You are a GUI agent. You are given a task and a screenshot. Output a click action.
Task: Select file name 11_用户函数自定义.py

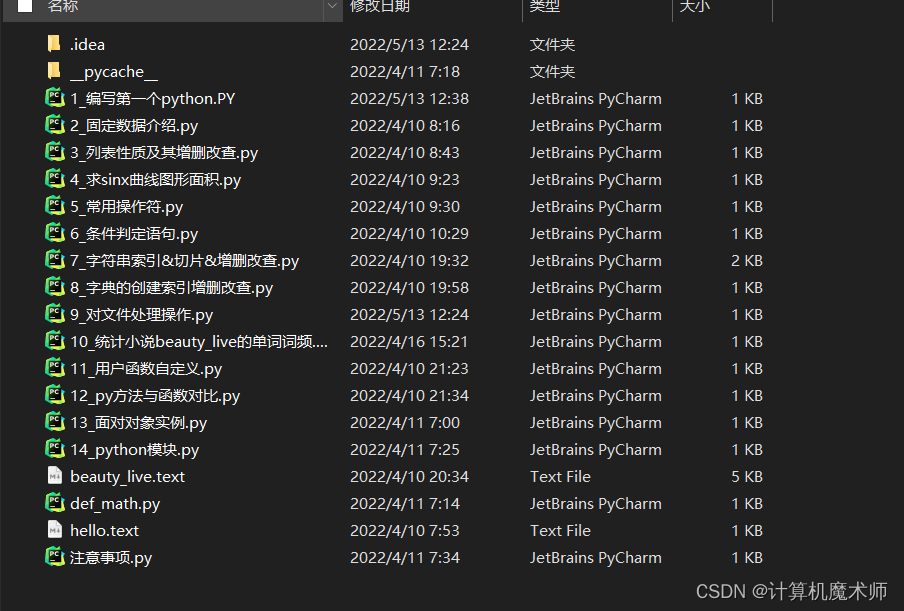point(146,368)
